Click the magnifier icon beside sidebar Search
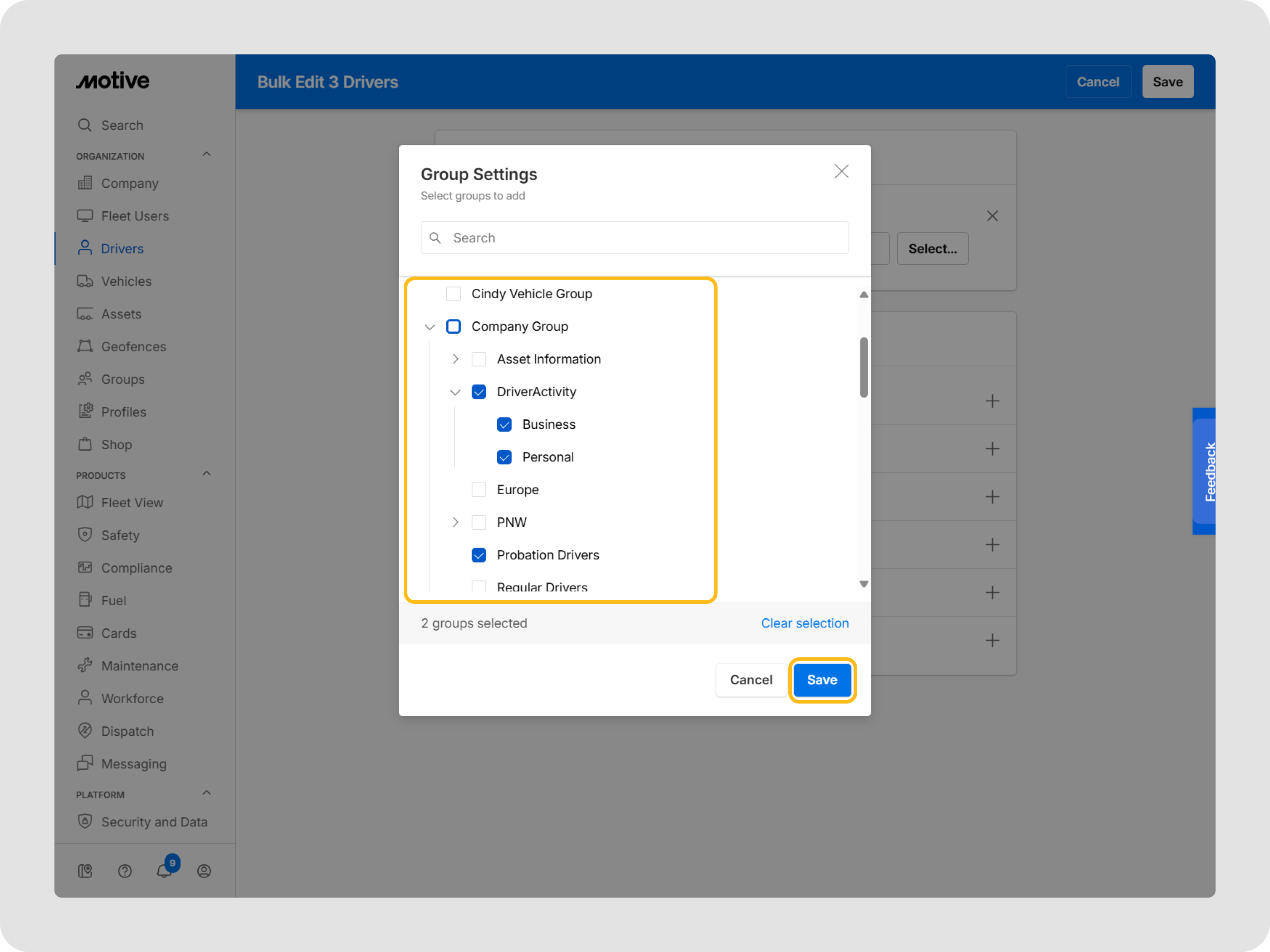 pos(85,125)
